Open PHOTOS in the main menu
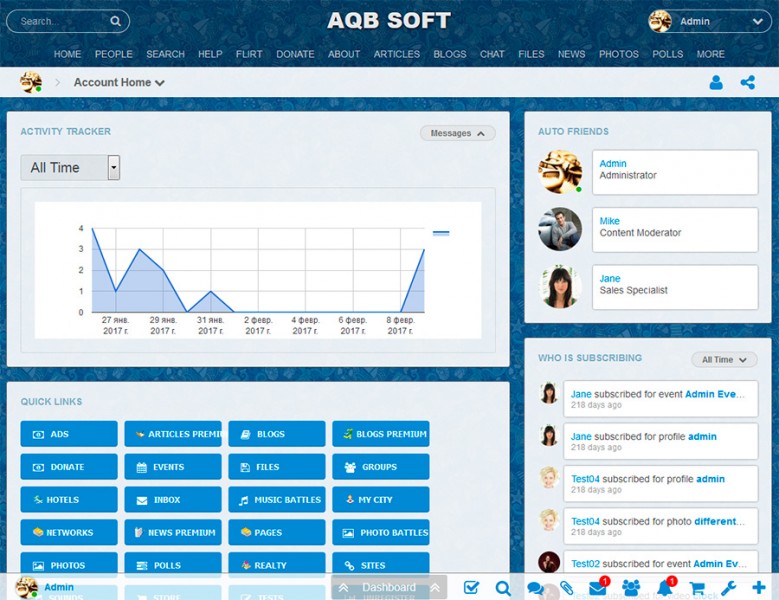This screenshot has height=600, width=779. coord(619,54)
